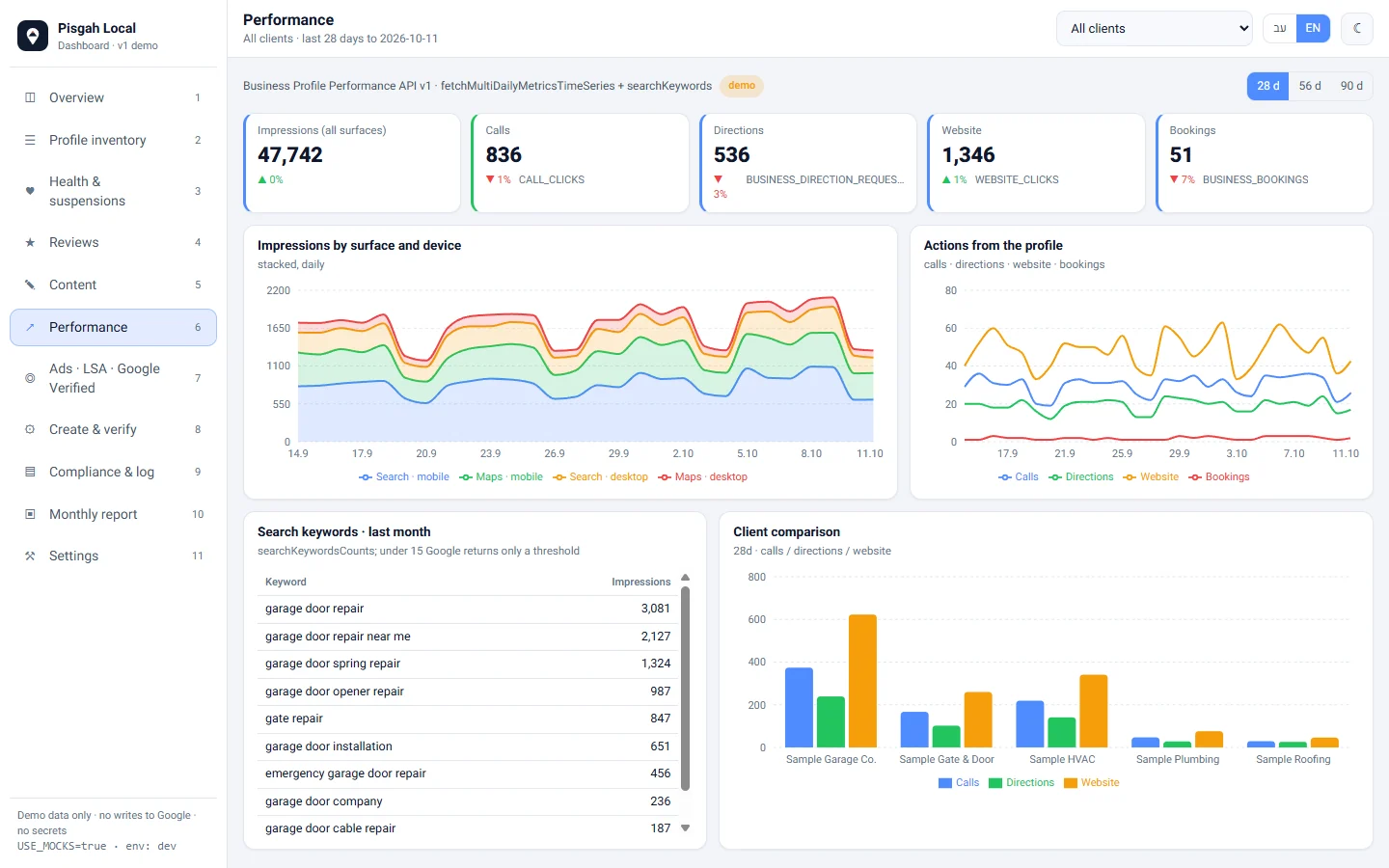Click the Compliance & log icon
This screenshot has width=1389, height=868.
click(x=30, y=472)
